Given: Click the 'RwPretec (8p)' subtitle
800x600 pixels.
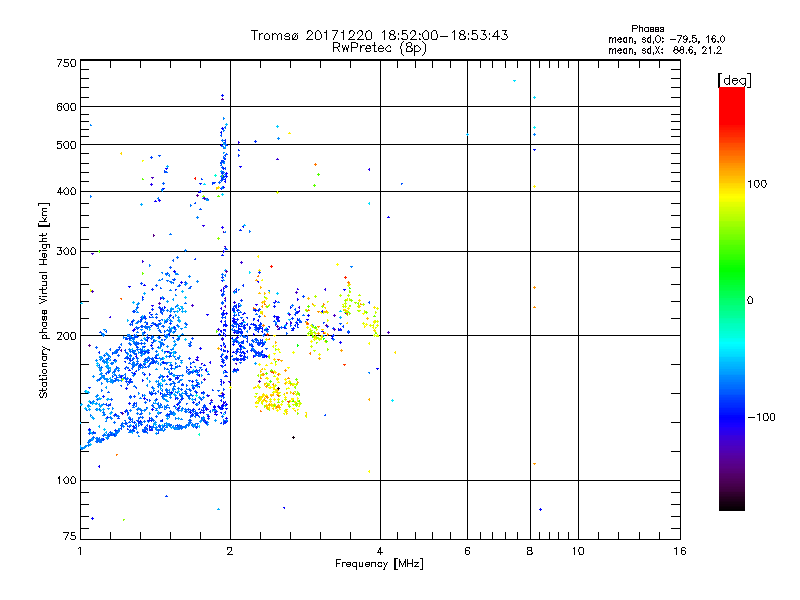Looking at the screenshot, I should tap(379, 48).
